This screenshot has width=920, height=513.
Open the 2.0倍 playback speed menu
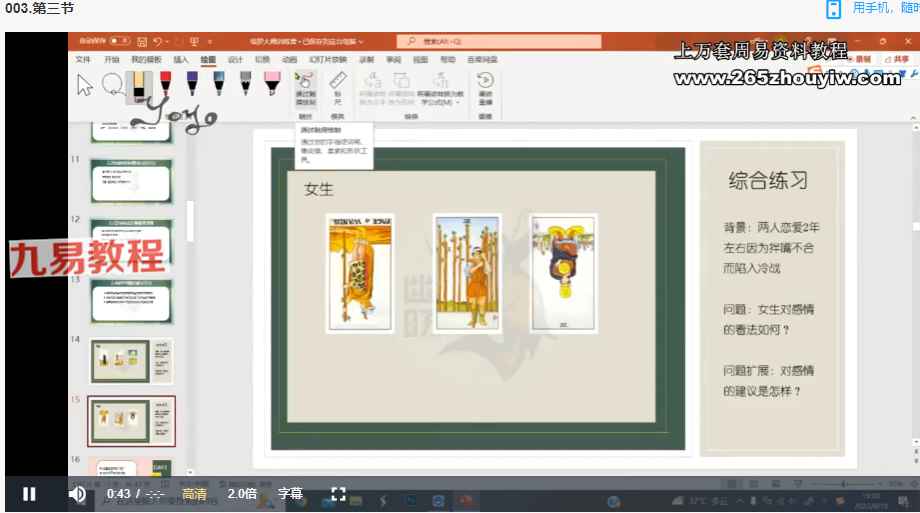[x=242, y=494]
